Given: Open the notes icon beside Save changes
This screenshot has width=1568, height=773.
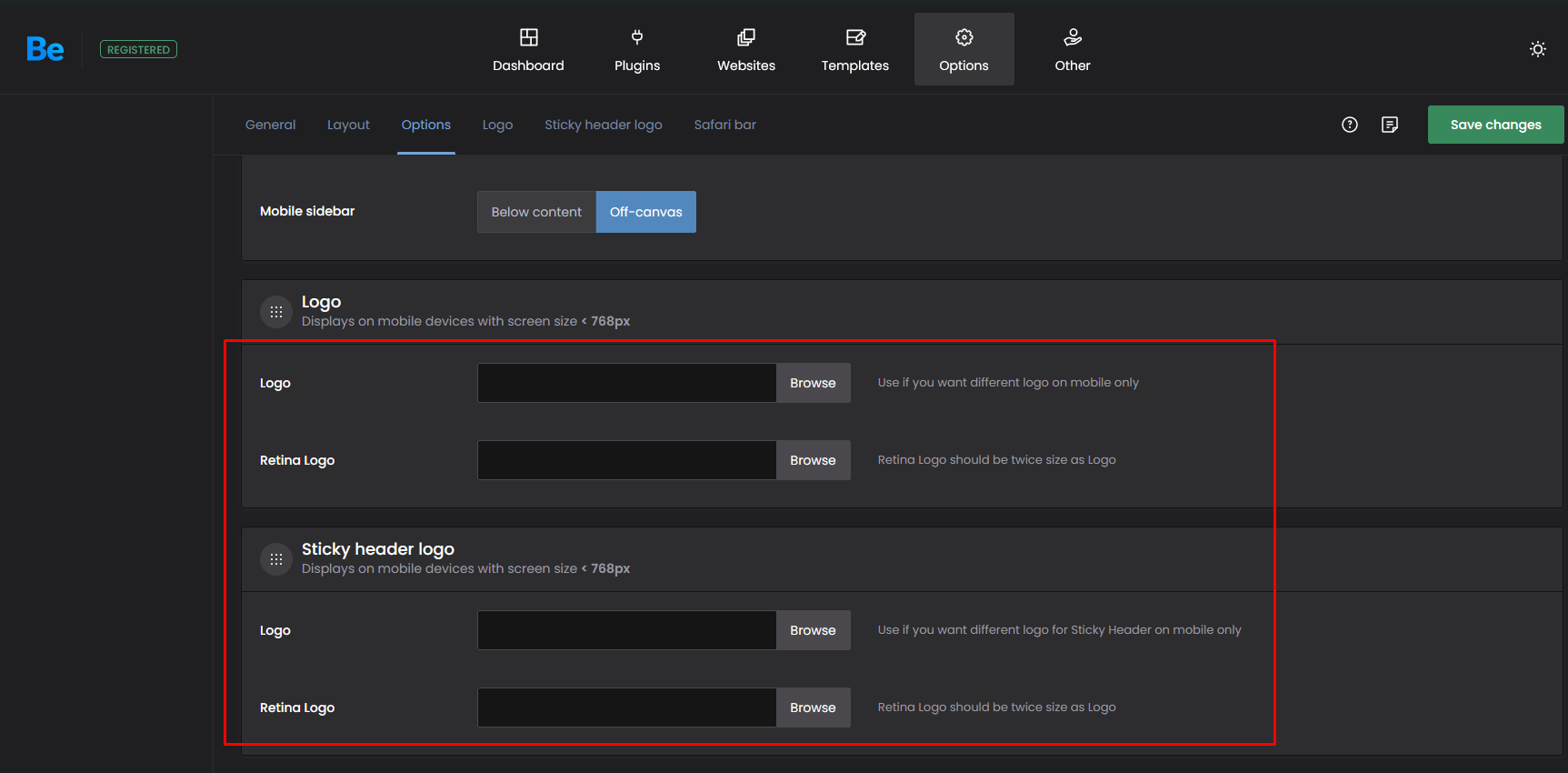Looking at the screenshot, I should click(x=1390, y=125).
